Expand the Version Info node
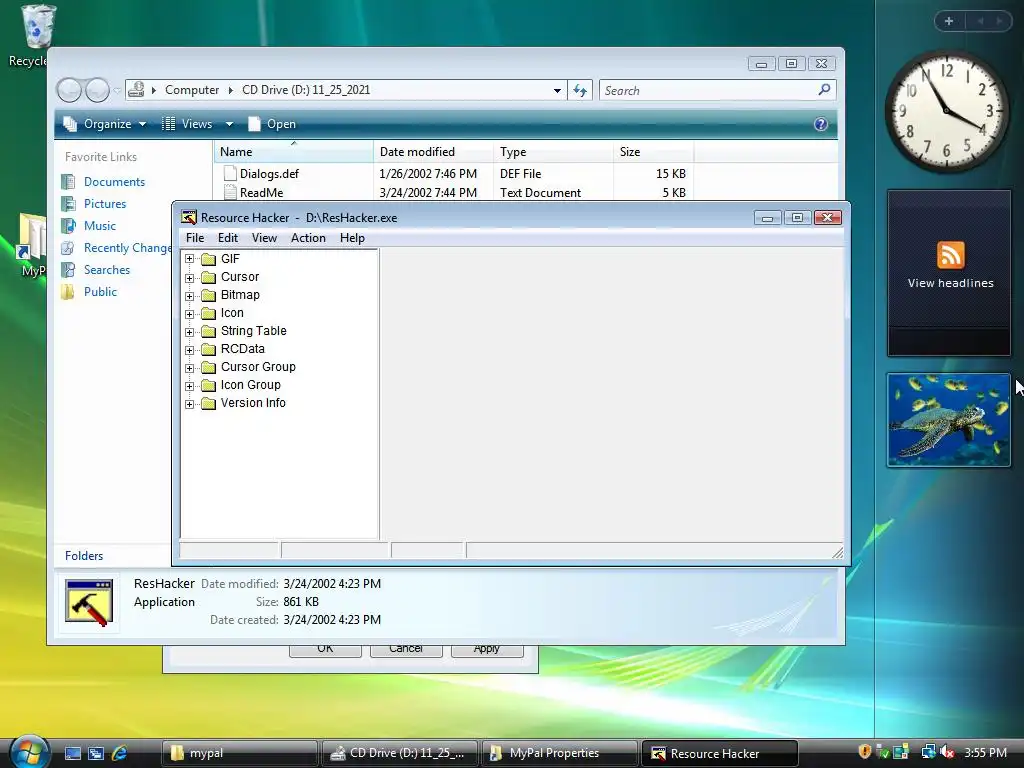The height and width of the screenshot is (768, 1024). [x=189, y=404]
